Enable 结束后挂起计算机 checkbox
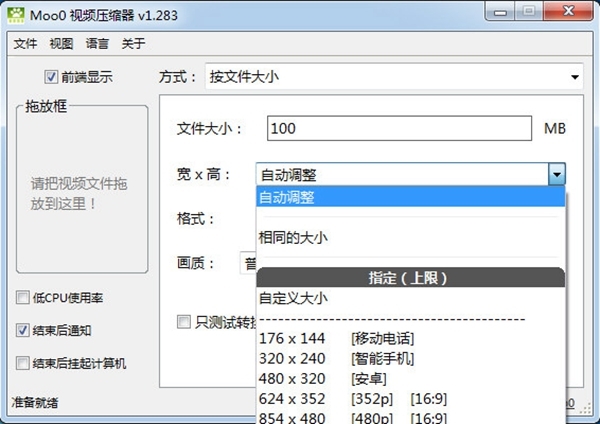600x424 pixels. [23, 363]
